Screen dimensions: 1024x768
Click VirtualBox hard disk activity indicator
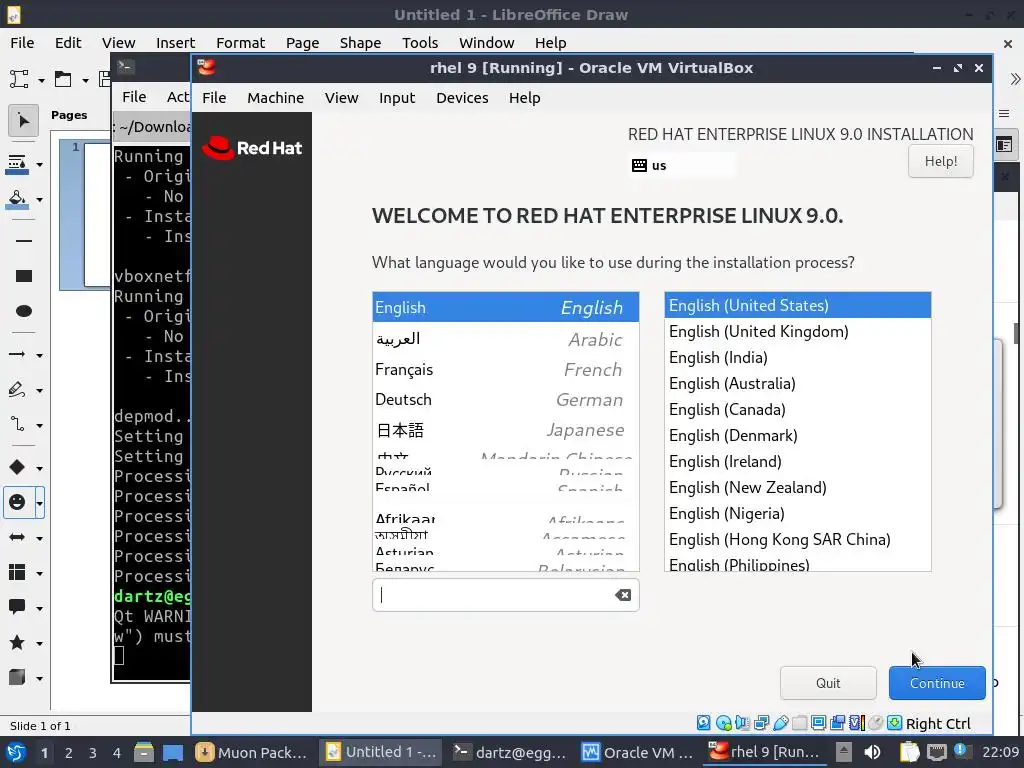703,723
